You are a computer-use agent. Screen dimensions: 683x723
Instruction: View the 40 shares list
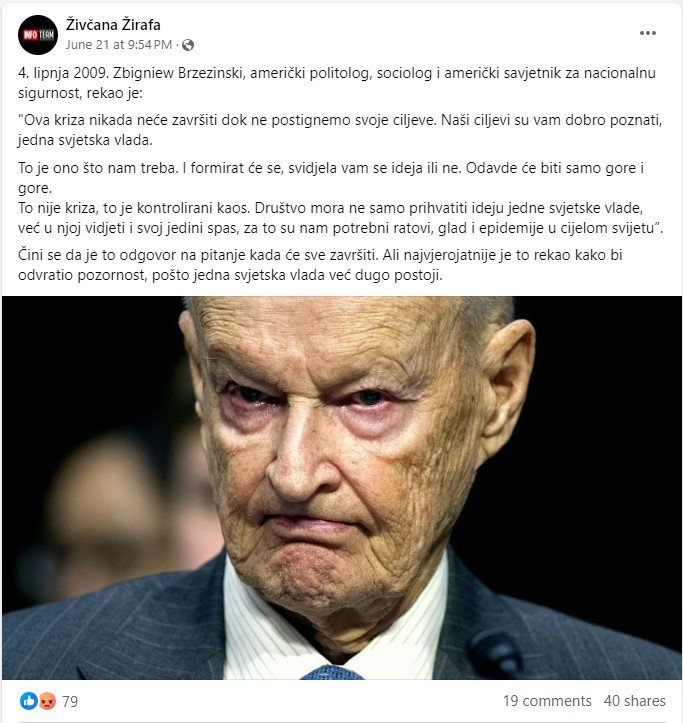tap(635, 701)
